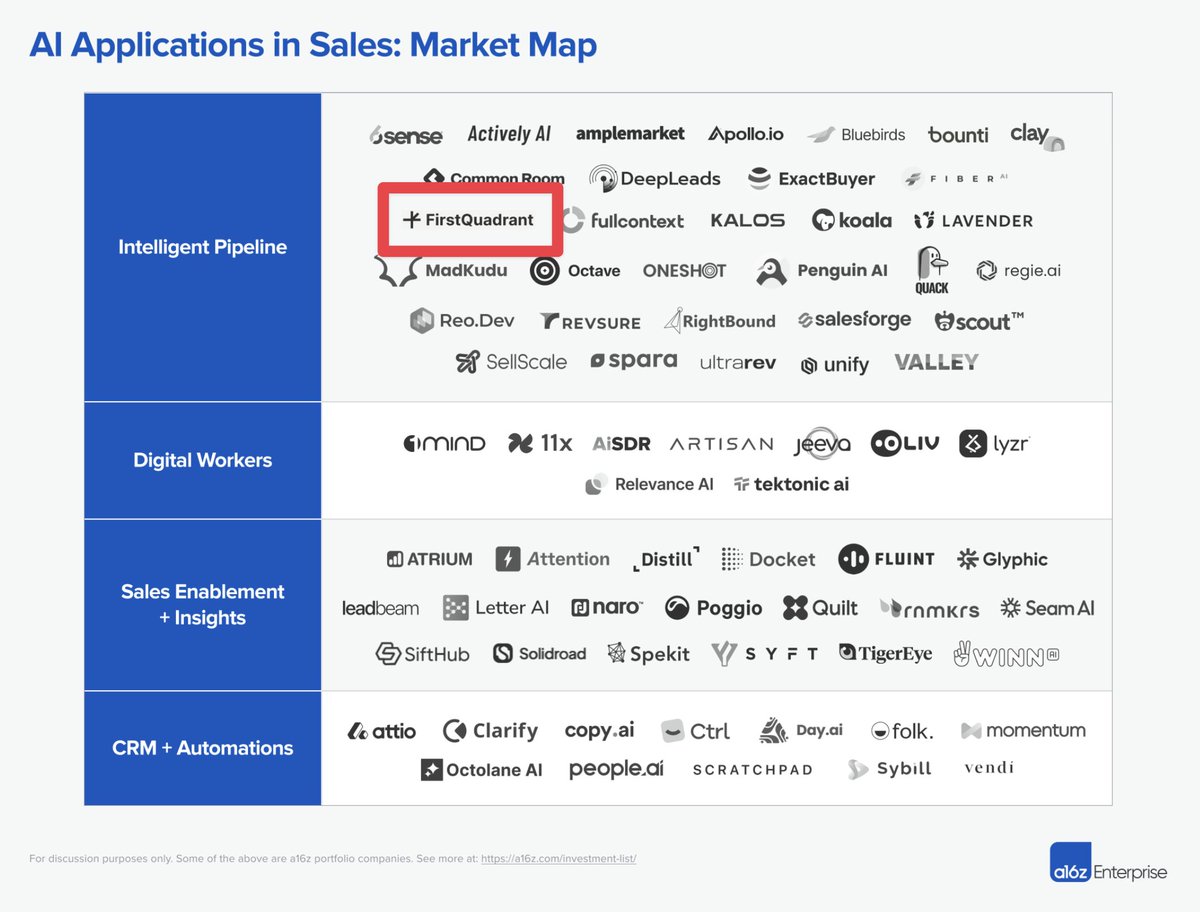Select the regie.ai logo
1200x912 pixels.
click(1019, 270)
